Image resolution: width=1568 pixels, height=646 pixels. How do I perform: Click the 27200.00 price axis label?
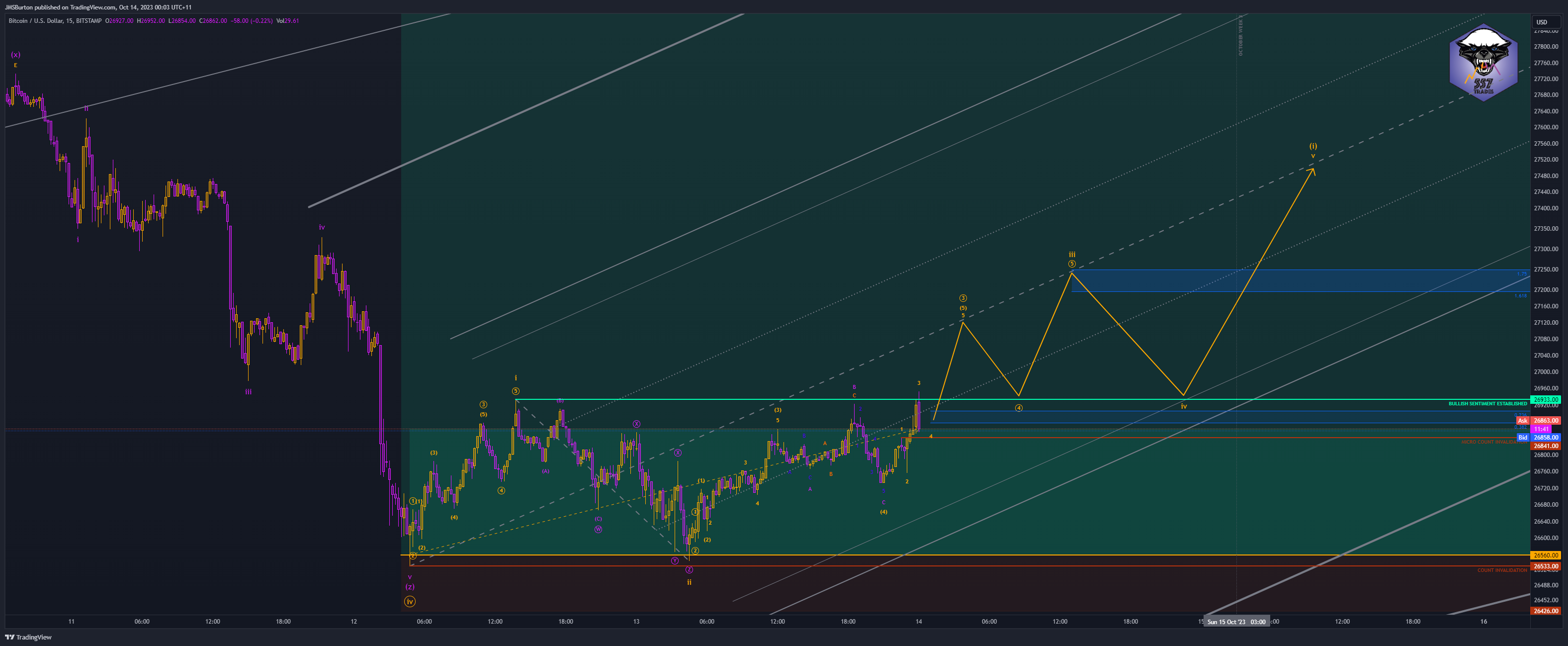point(1546,290)
